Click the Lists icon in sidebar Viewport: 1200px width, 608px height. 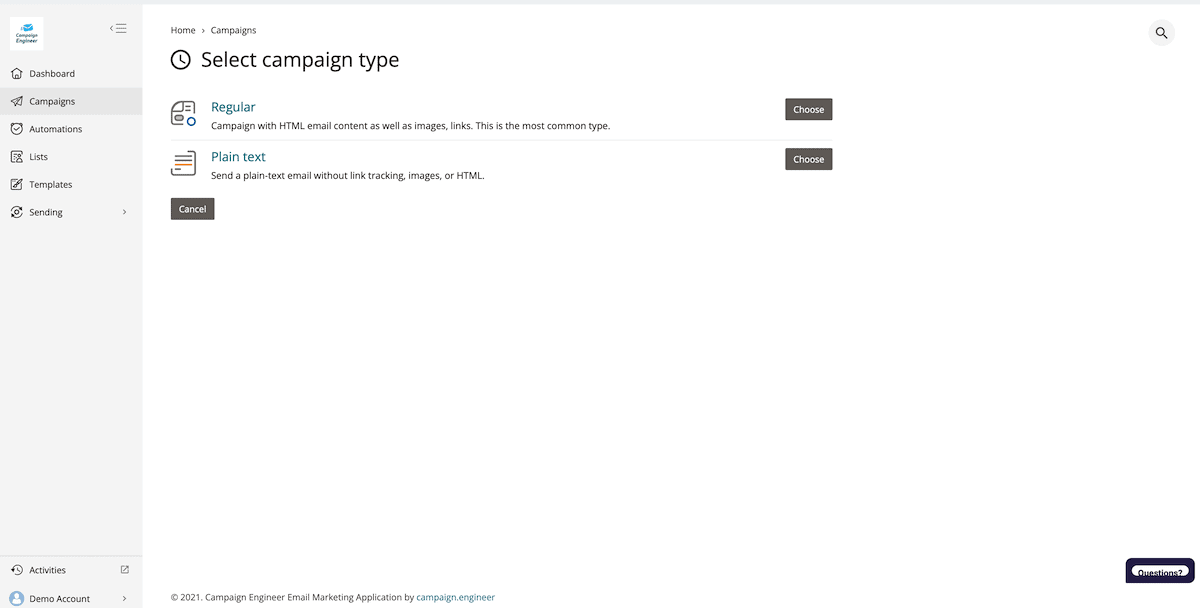click(16, 157)
